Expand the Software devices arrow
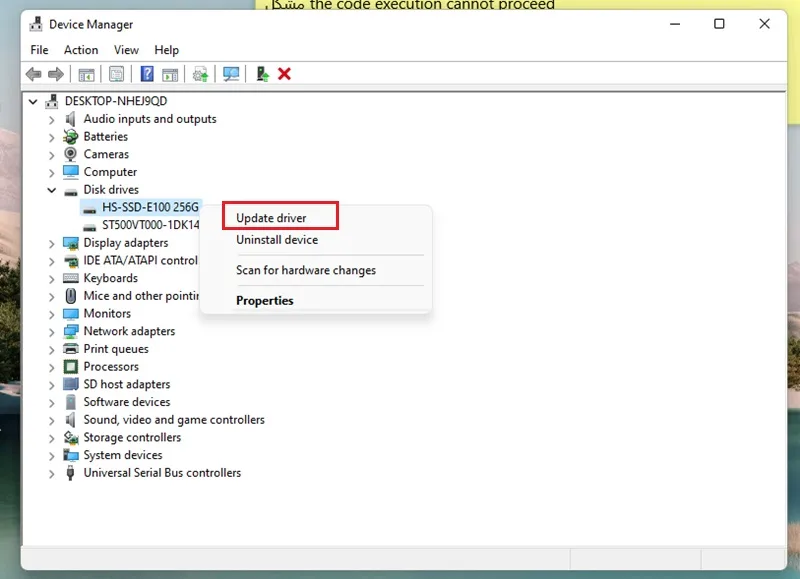This screenshot has width=800, height=579. [x=52, y=402]
